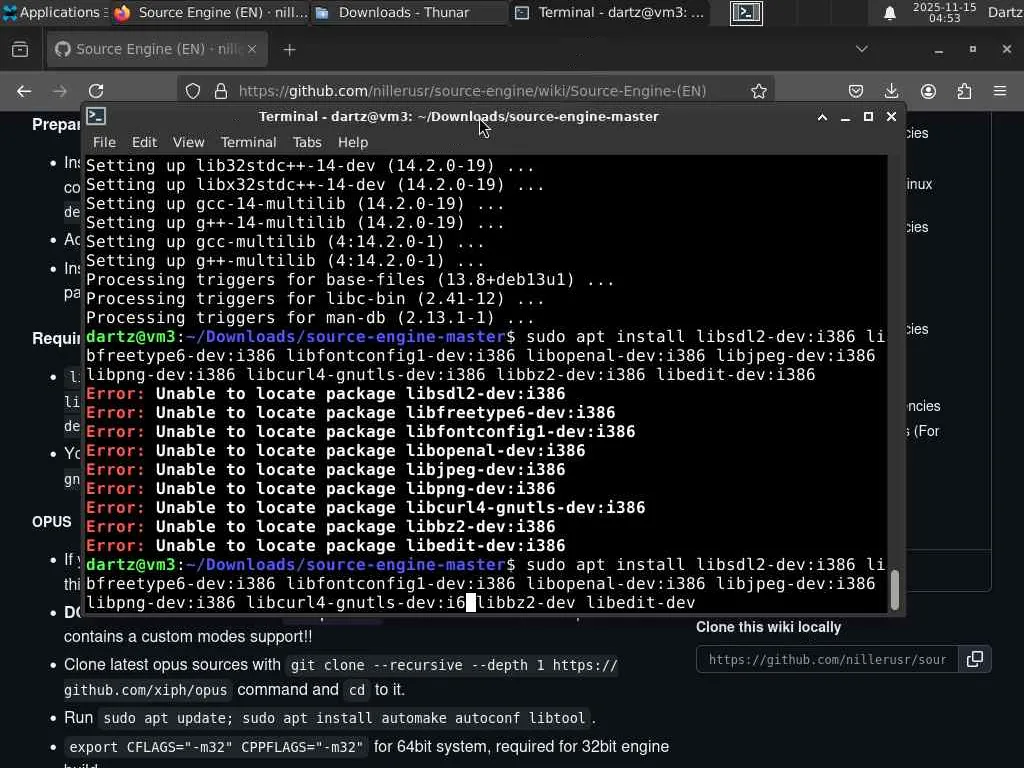1024x768 pixels.
Task: Roll up the terminal window with arrow
Action: pyautogui.click(x=822, y=117)
